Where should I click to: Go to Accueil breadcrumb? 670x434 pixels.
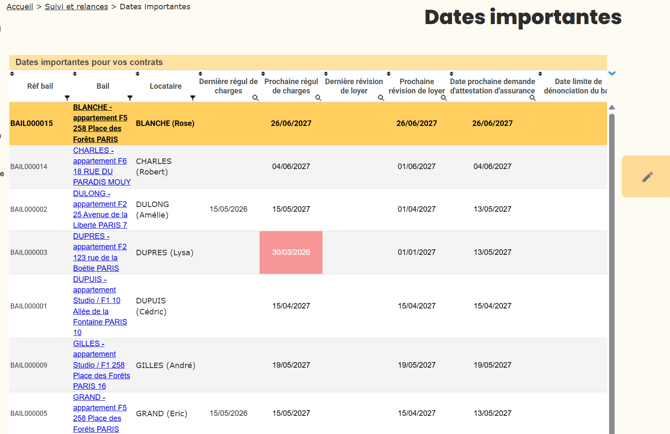point(20,7)
